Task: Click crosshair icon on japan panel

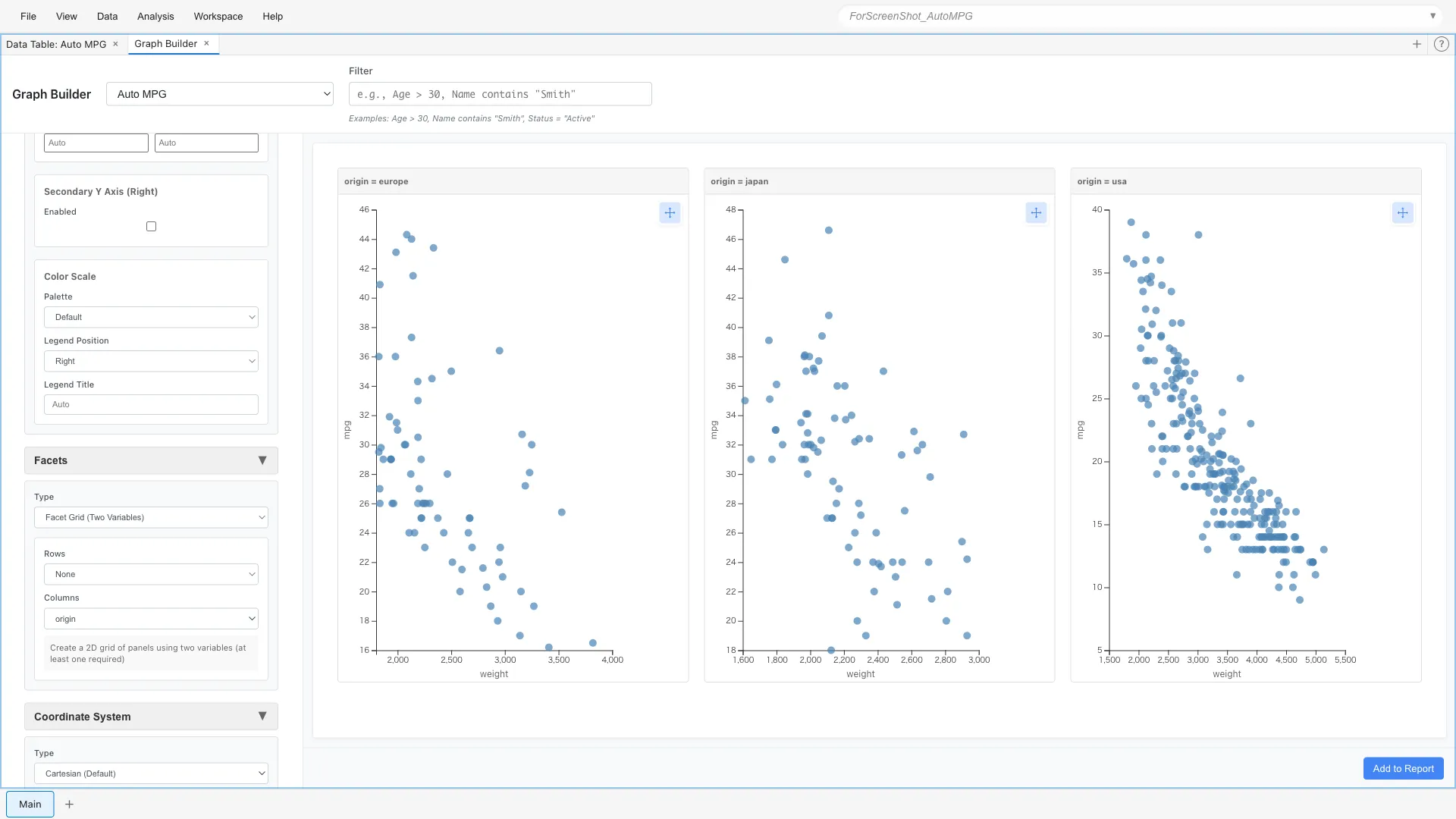Action: (x=1036, y=213)
